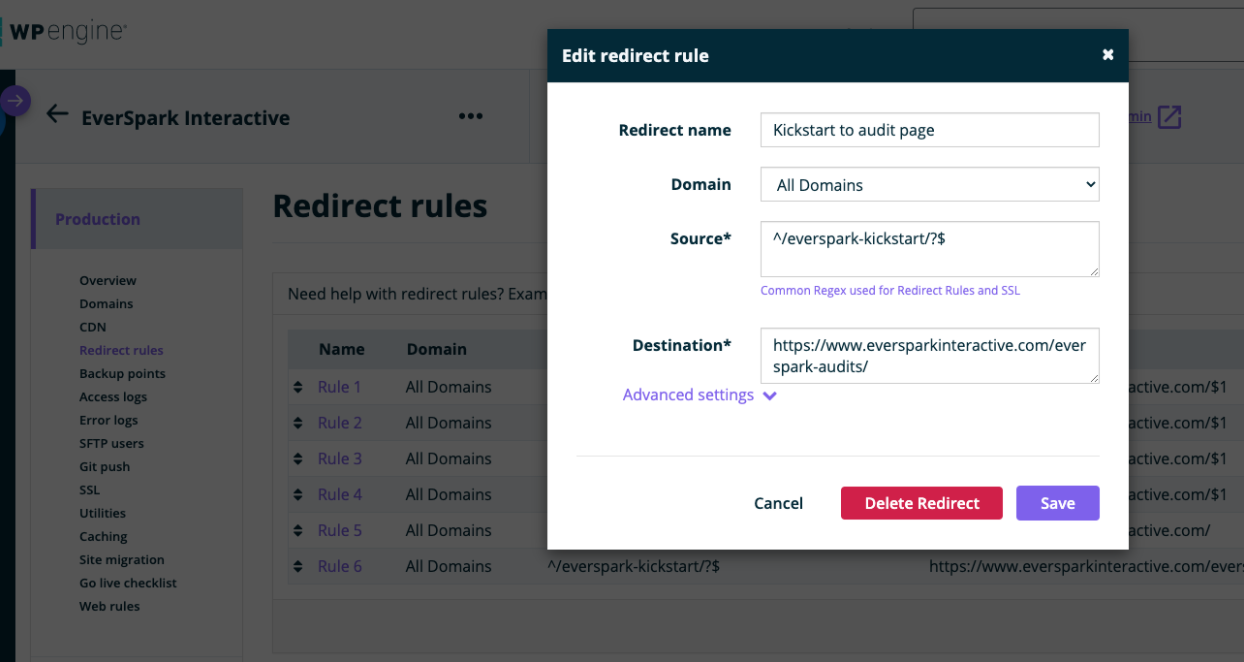This screenshot has width=1244, height=662.
Task: Open Caching in the sidebar
Action: (103, 537)
